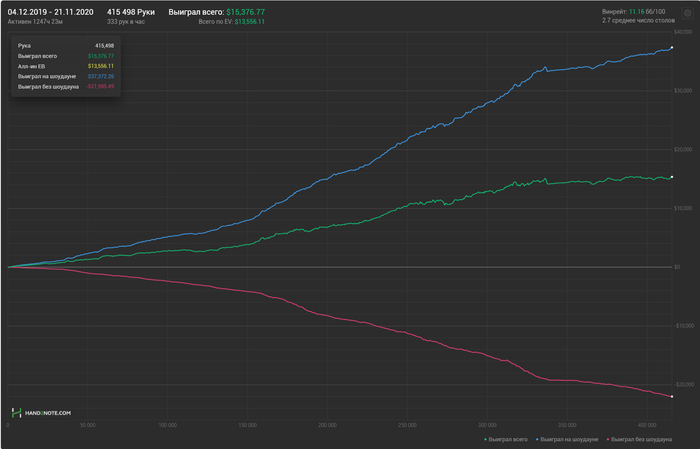Click tooltip row 'Рука' value 415,498

click(104, 46)
